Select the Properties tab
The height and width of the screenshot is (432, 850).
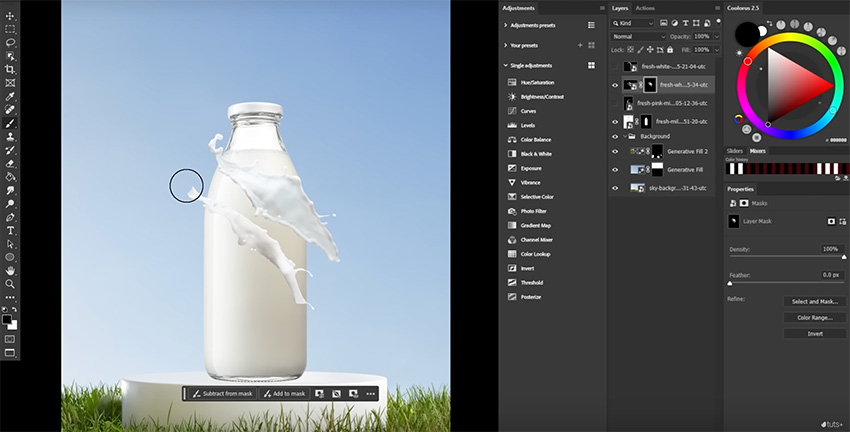[740, 189]
